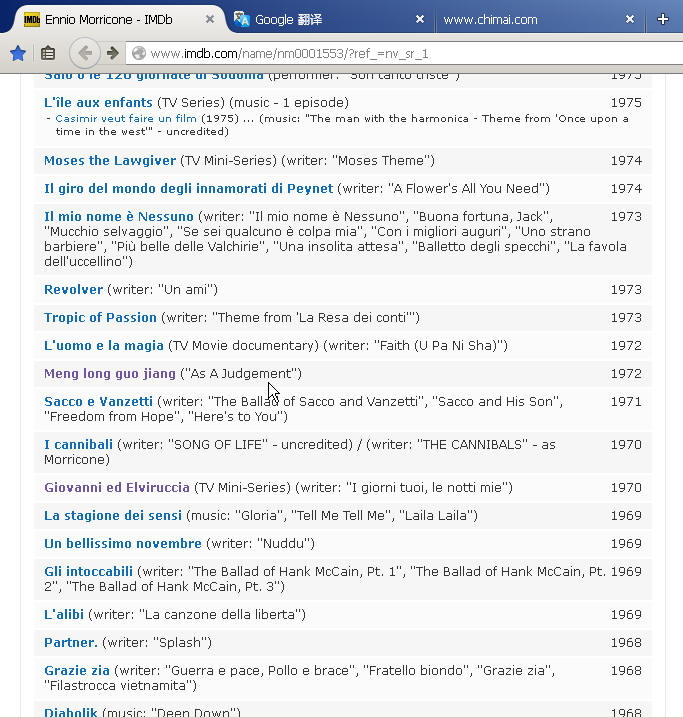Viewport: 683px width, 718px height.
Task: Open the Moses the Lawgiver link
Action: coord(110,161)
